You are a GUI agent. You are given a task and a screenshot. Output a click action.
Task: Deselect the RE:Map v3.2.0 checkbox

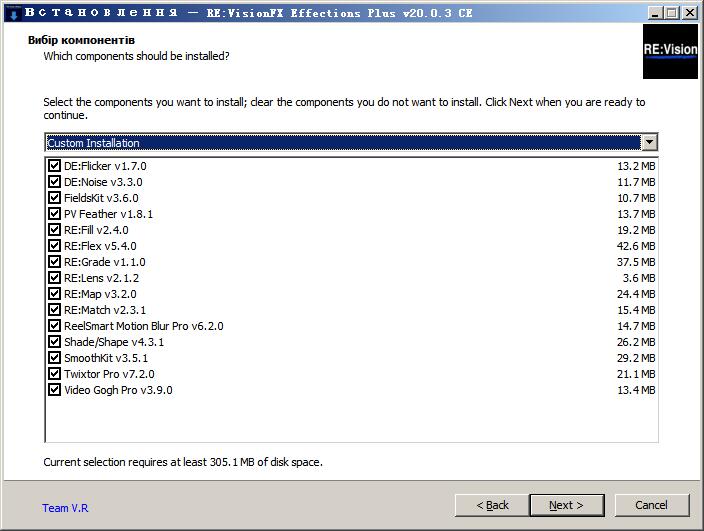(x=54, y=294)
